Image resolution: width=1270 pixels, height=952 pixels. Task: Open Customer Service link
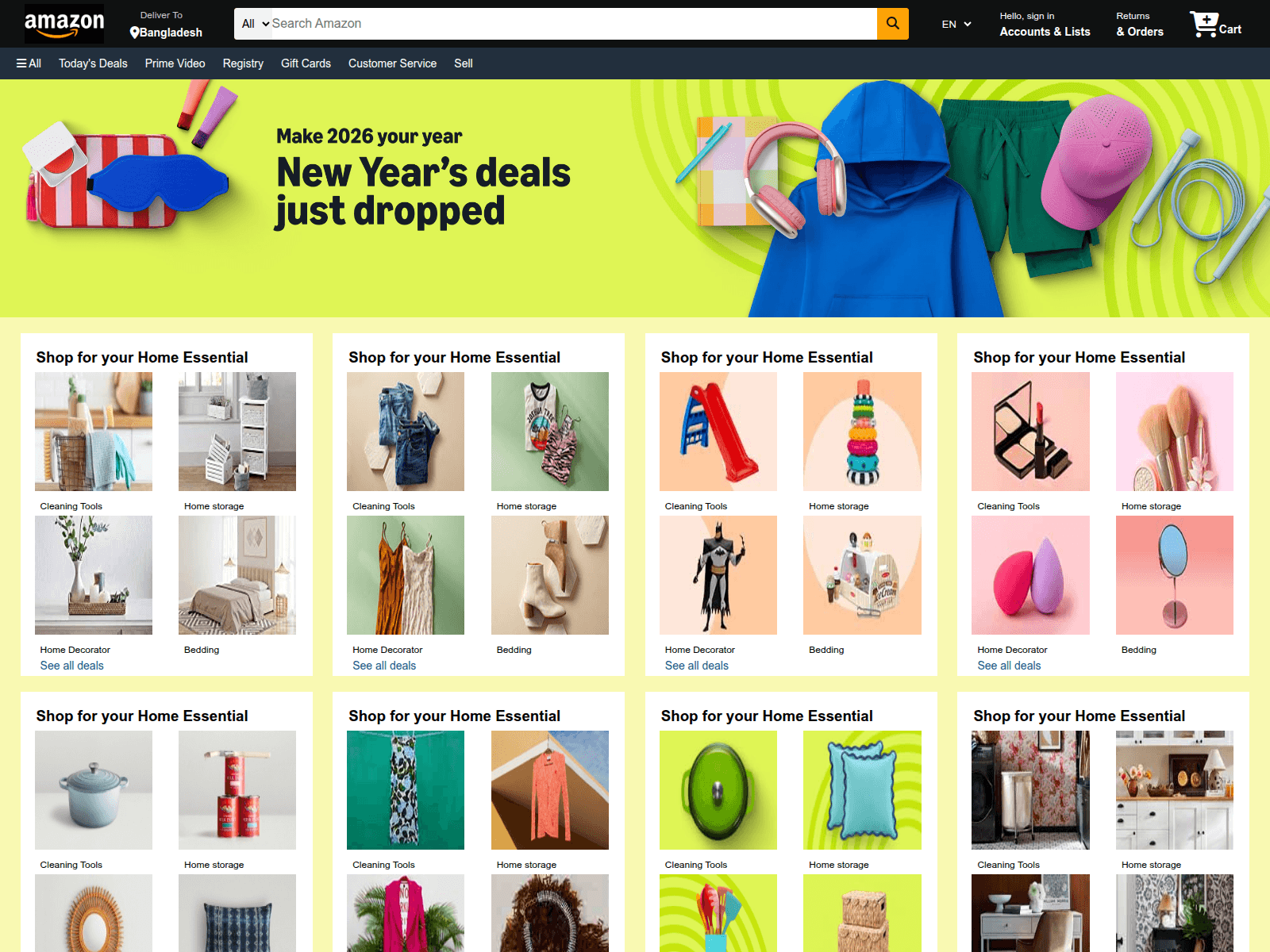click(x=392, y=63)
